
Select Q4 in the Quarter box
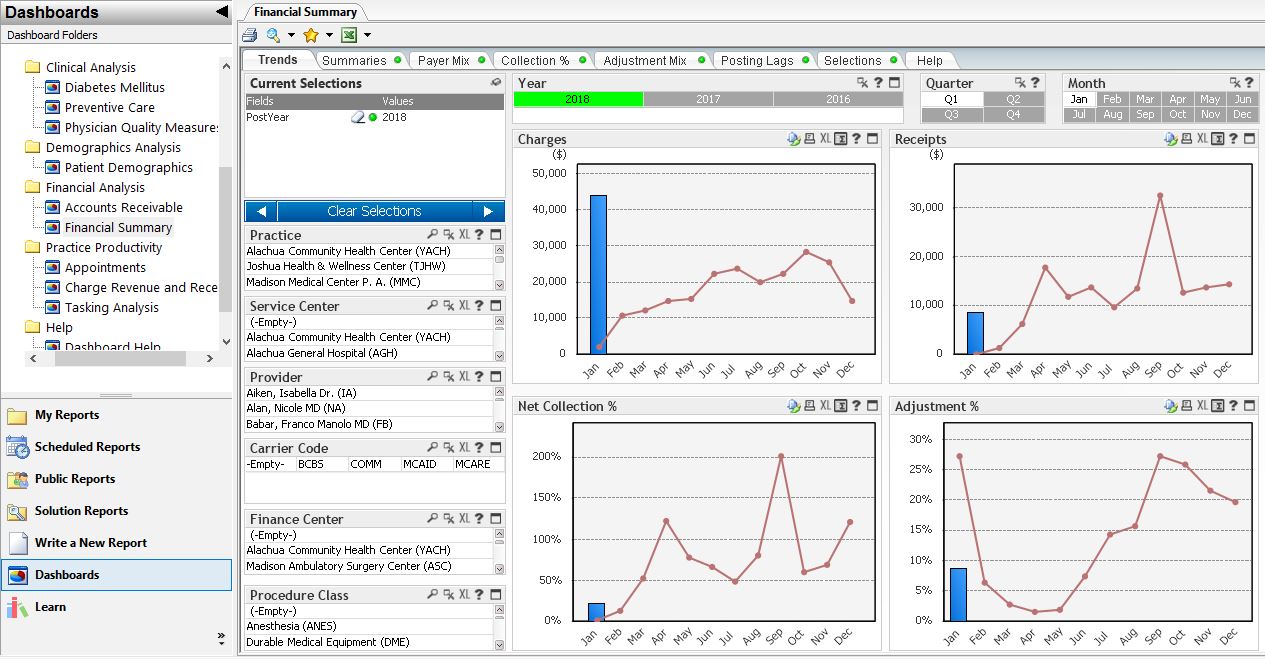pyautogui.click(x=1013, y=115)
